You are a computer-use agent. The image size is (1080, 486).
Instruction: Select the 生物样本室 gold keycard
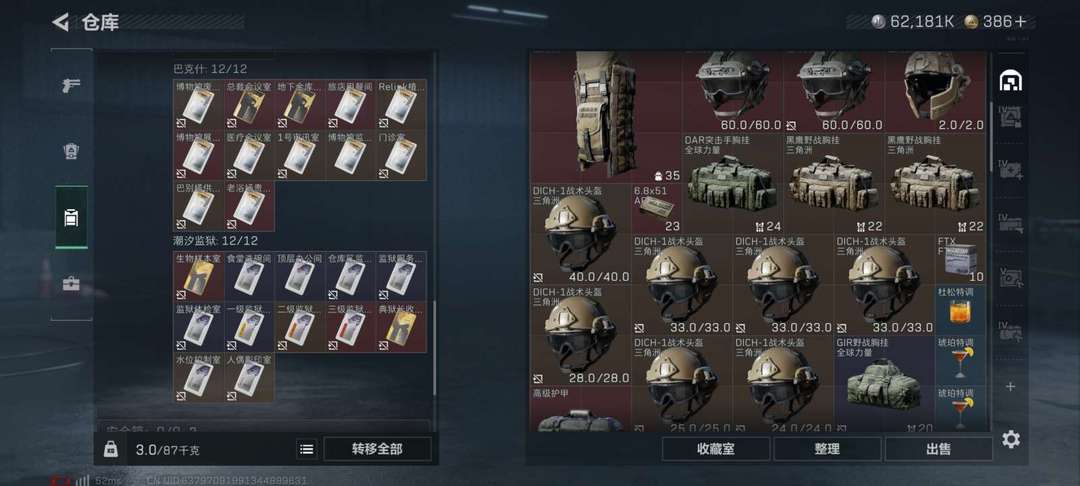[x=198, y=276]
